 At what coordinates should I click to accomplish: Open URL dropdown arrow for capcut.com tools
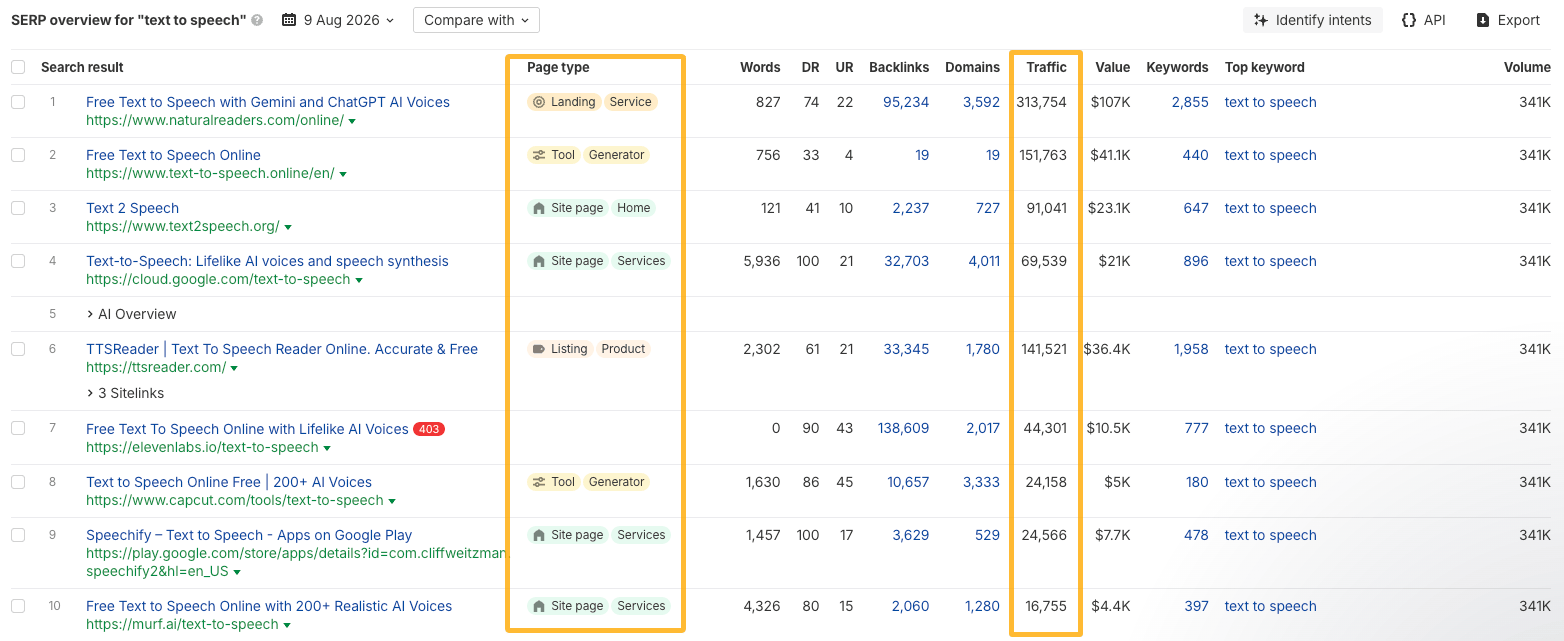coord(392,501)
